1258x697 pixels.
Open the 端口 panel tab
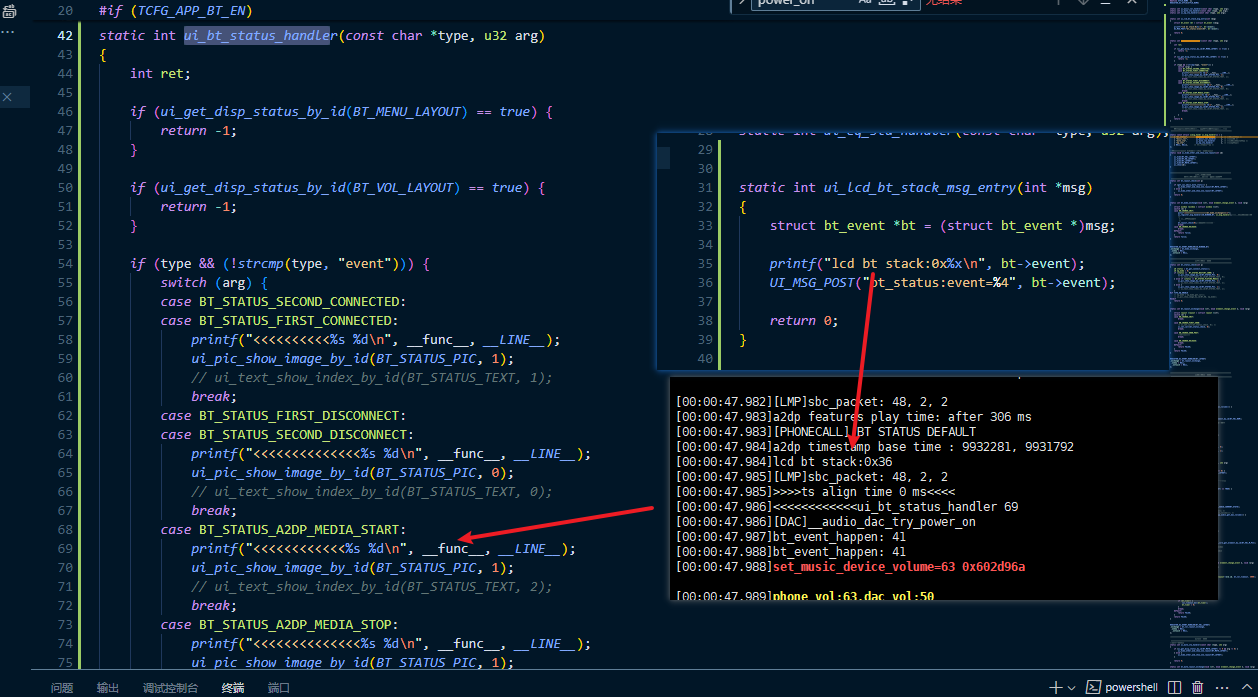coord(279,688)
